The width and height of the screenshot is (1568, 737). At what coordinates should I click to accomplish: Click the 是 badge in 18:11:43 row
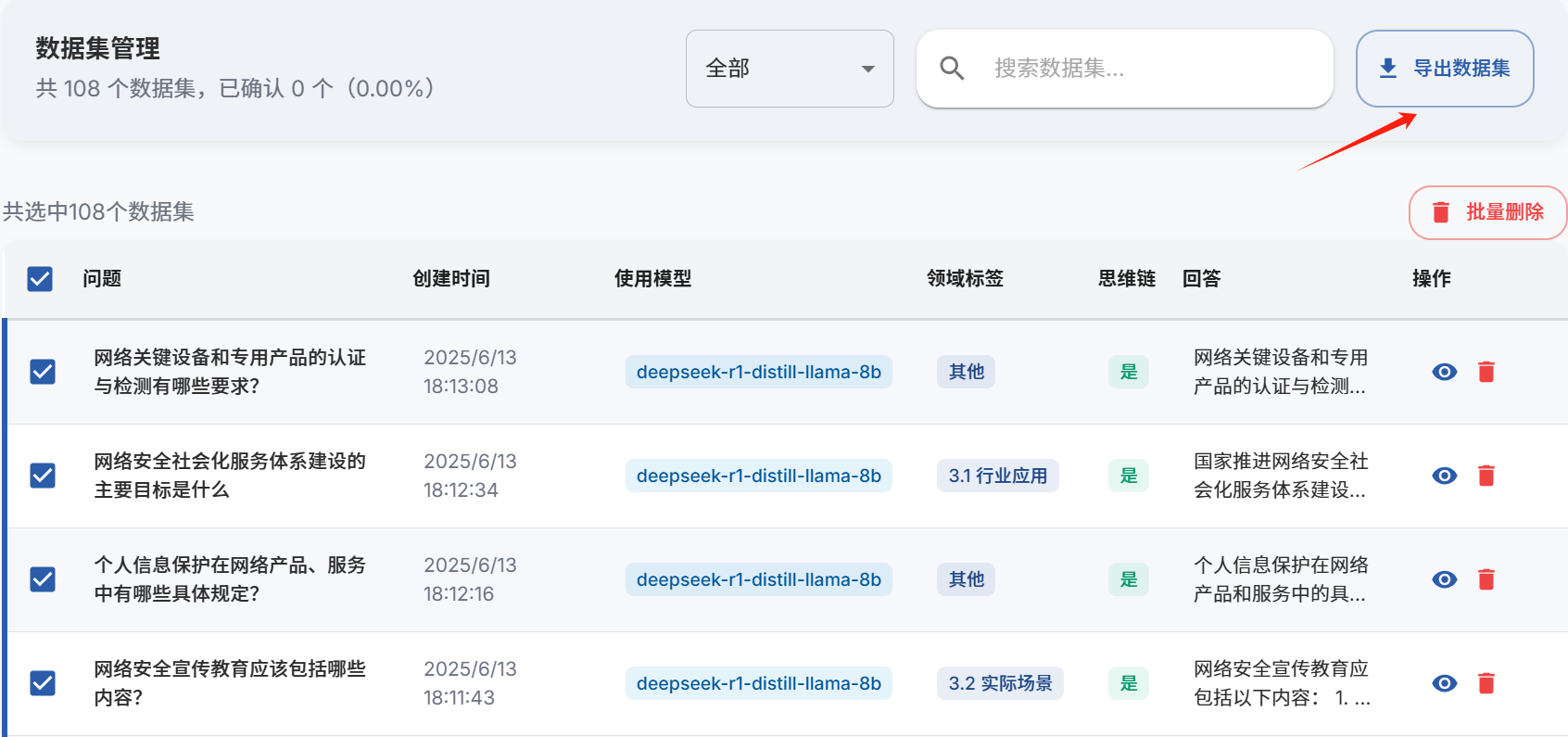1129,683
